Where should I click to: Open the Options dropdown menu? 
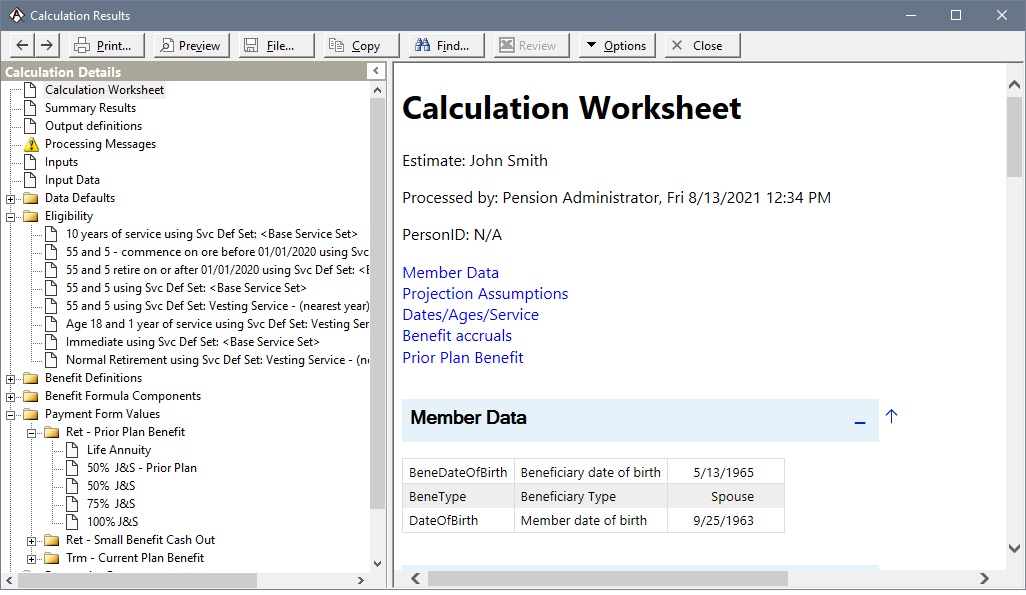pyautogui.click(x=616, y=45)
